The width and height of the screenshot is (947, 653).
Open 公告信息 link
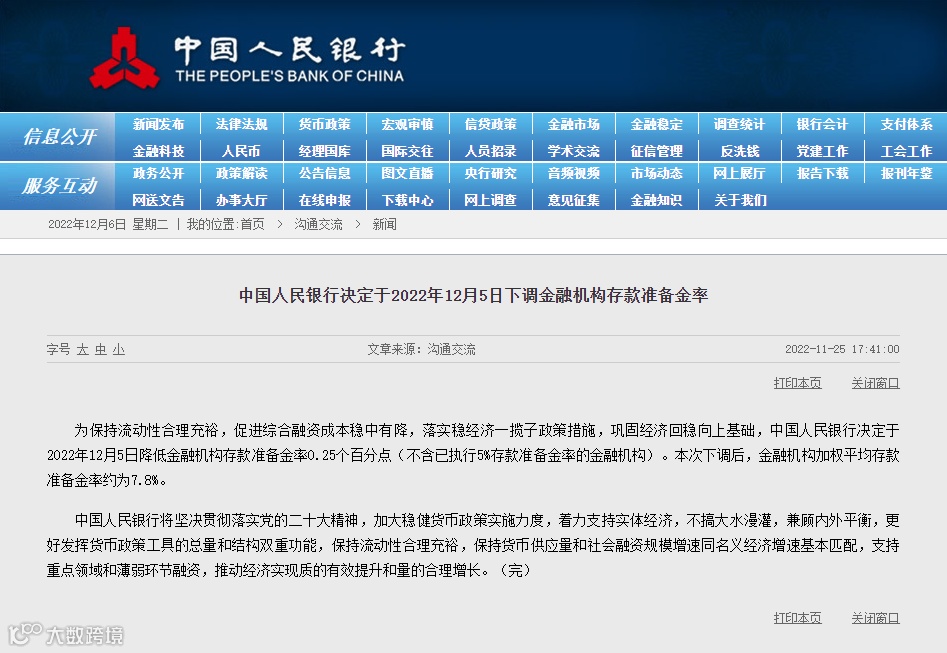tap(324, 173)
